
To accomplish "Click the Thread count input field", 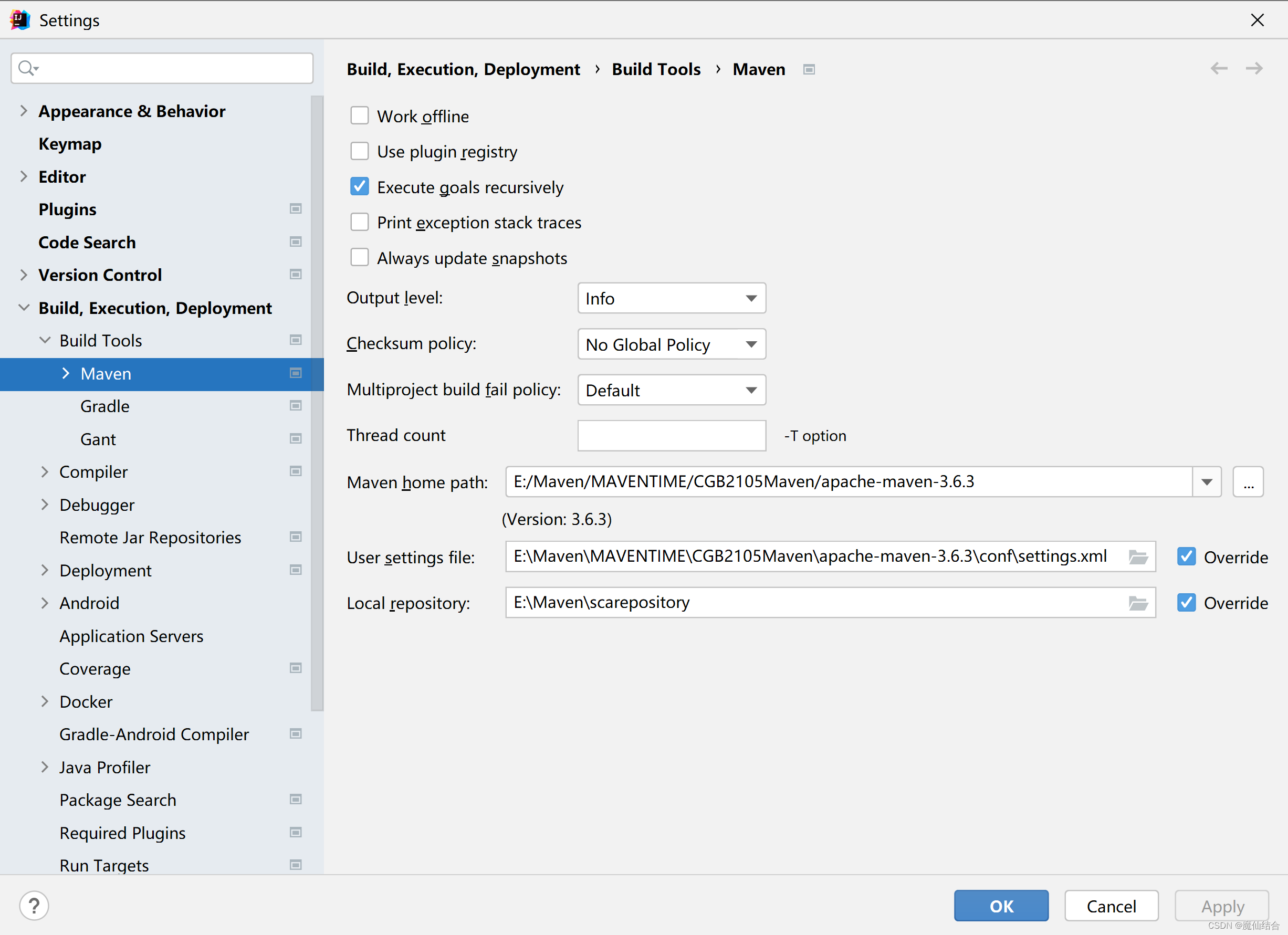I will click(x=672, y=436).
